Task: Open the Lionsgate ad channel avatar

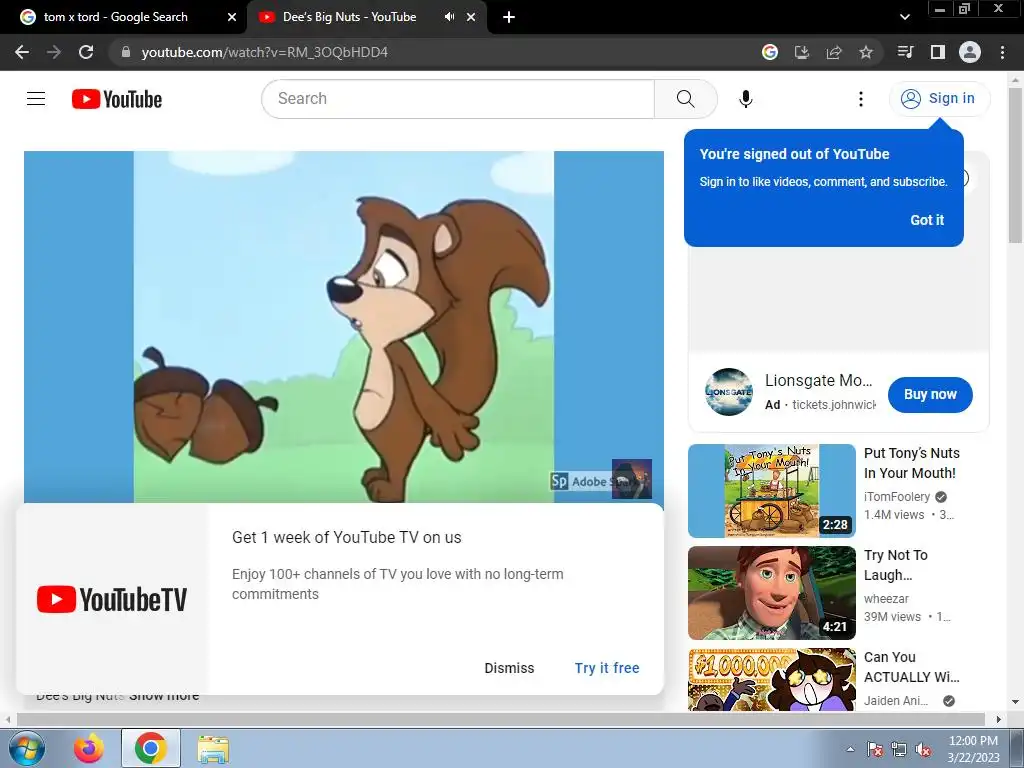Action: coord(729,392)
